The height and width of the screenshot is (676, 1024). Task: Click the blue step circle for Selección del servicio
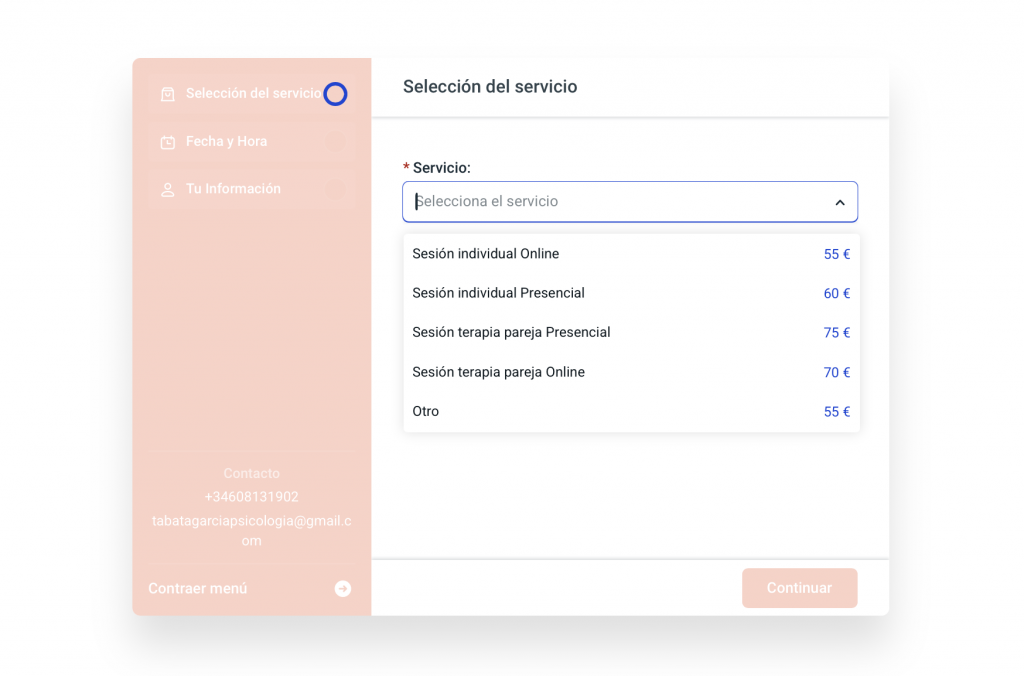335,94
